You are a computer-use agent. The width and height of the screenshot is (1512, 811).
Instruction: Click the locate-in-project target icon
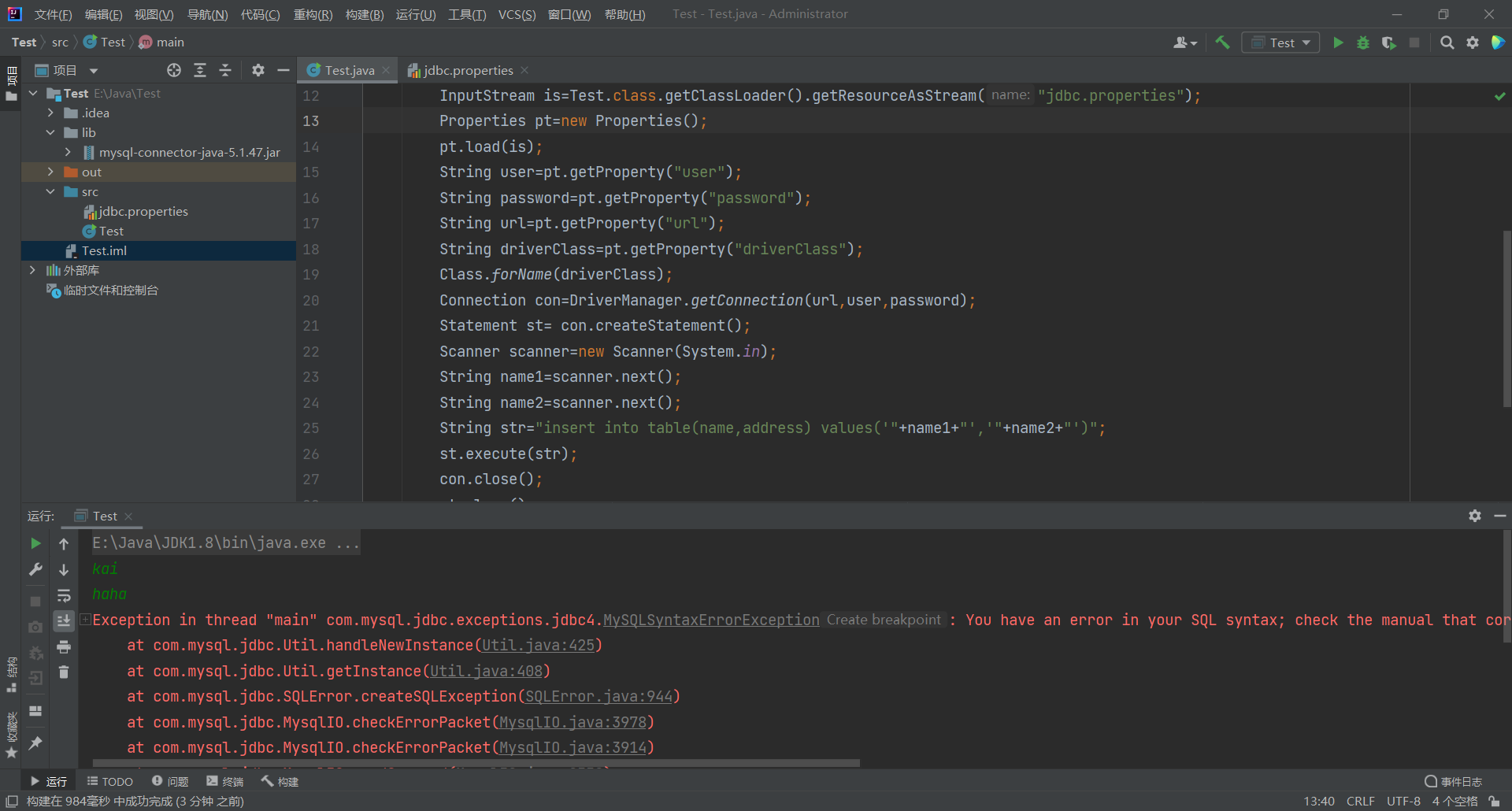[x=174, y=70]
